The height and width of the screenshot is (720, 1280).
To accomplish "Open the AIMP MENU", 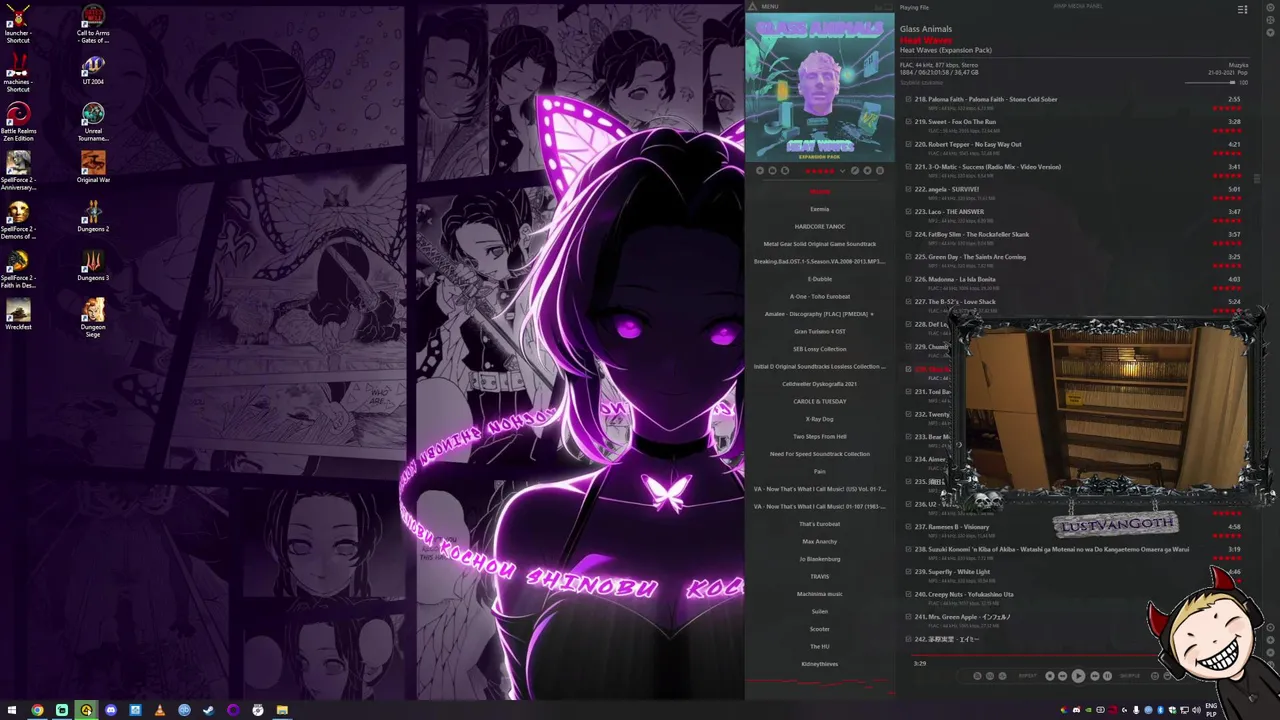I will pyautogui.click(x=769, y=6).
